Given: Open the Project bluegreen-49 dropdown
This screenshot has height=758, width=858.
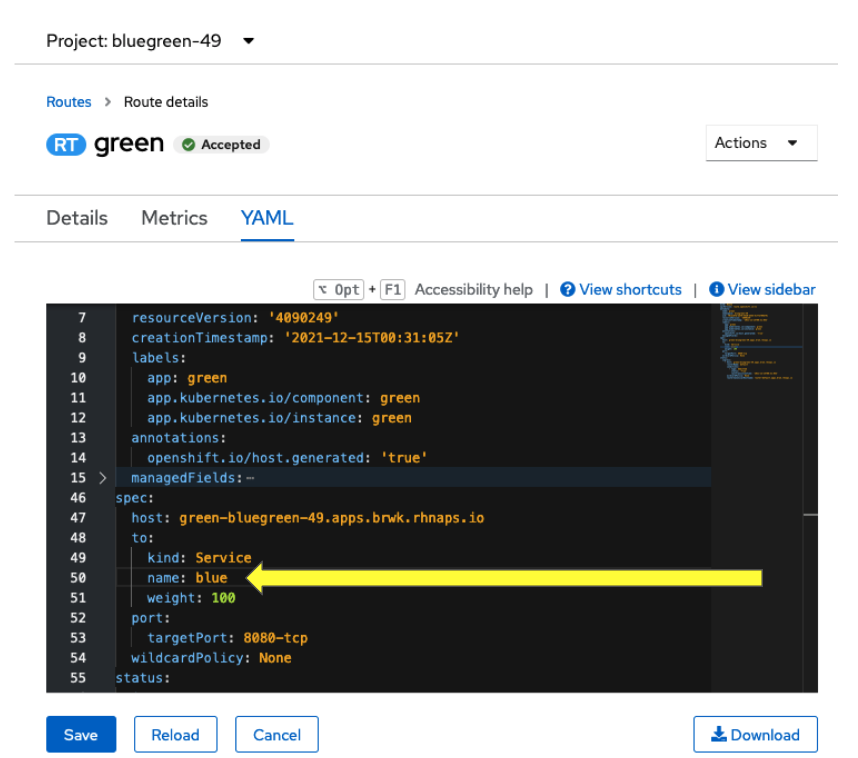Looking at the screenshot, I should coord(150,41).
